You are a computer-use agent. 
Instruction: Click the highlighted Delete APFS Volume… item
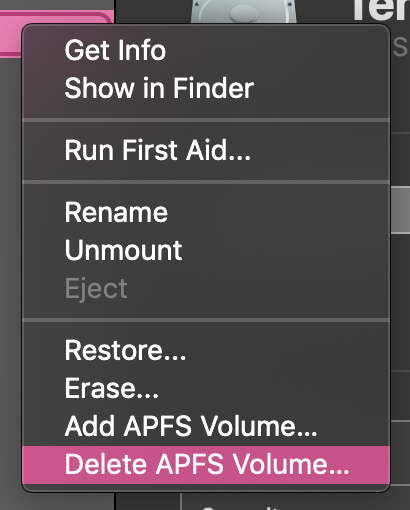click(206, 465)
